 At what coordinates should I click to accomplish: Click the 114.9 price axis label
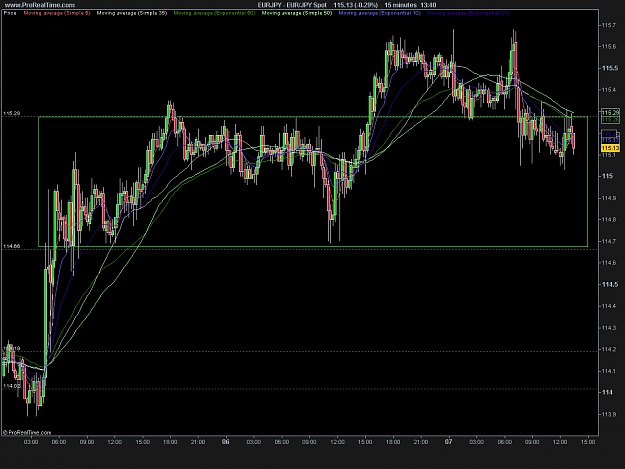(608, 198)
